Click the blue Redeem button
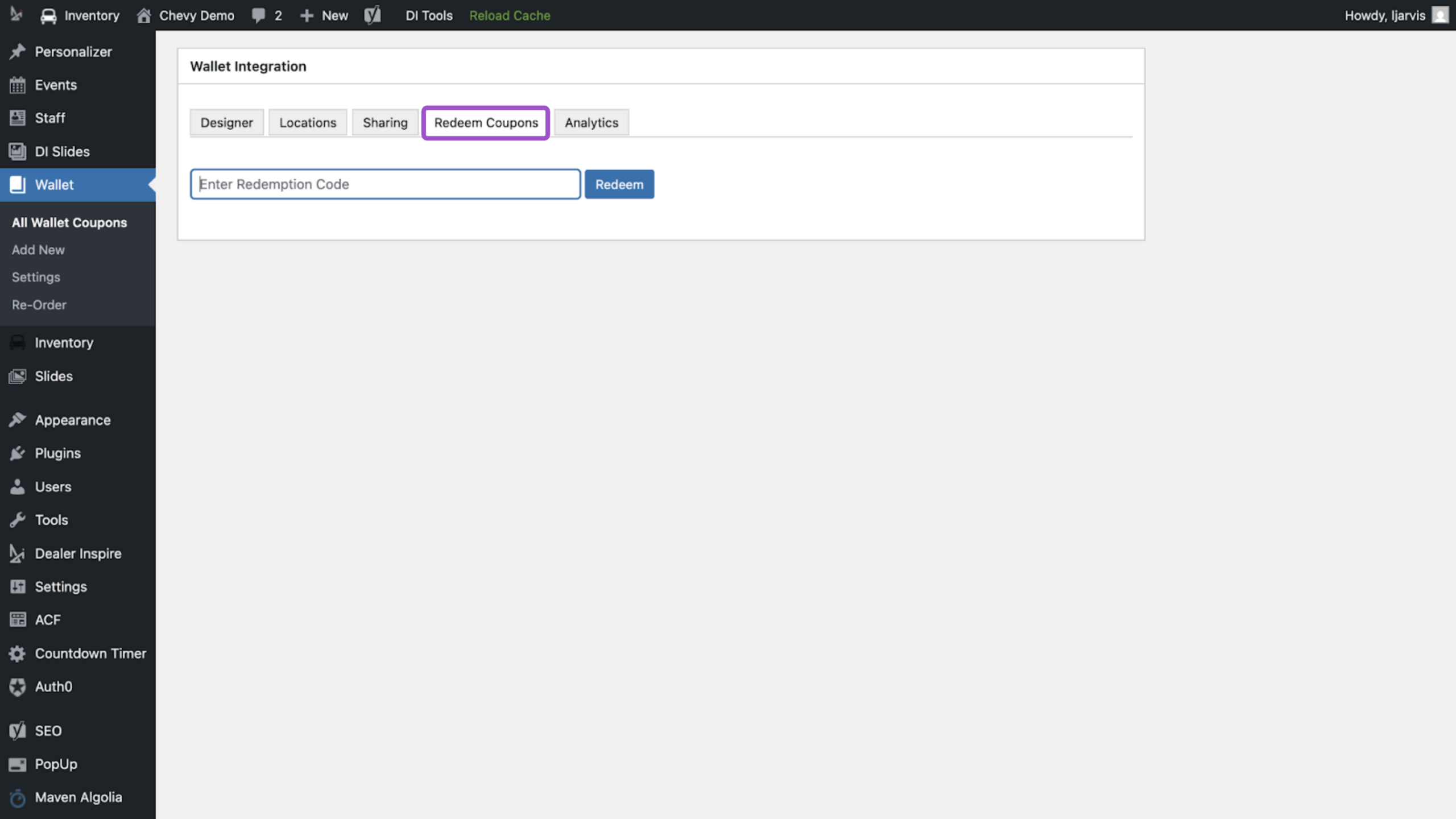Image resolution: width=1456 pixels, height=819 pixels. (619, 184)
